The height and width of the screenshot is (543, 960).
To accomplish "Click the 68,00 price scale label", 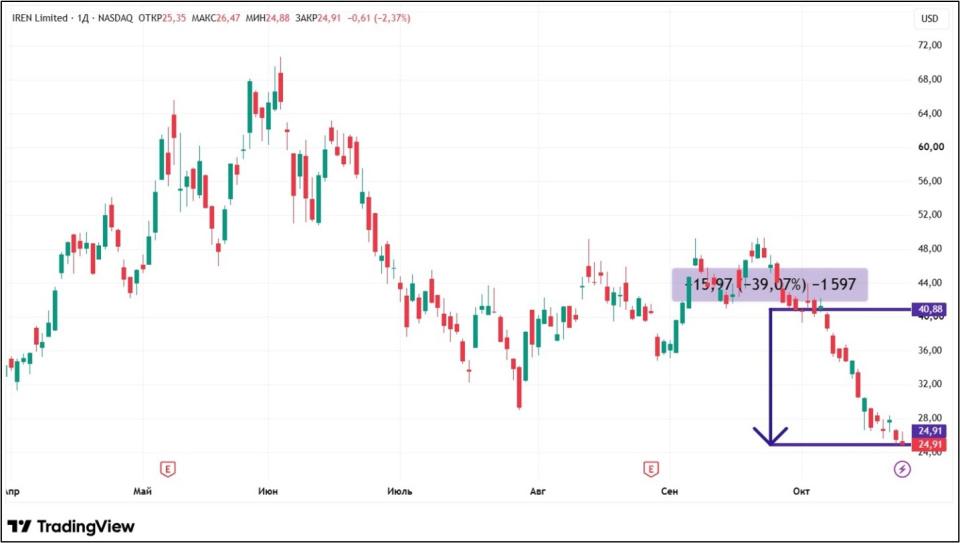I will click(x=929, y=80).
